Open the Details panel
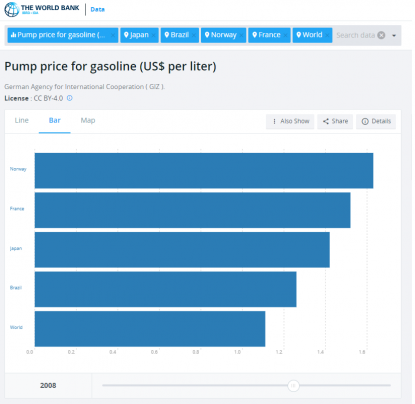Viewport: 415px width, 404px height. point(376,121)
